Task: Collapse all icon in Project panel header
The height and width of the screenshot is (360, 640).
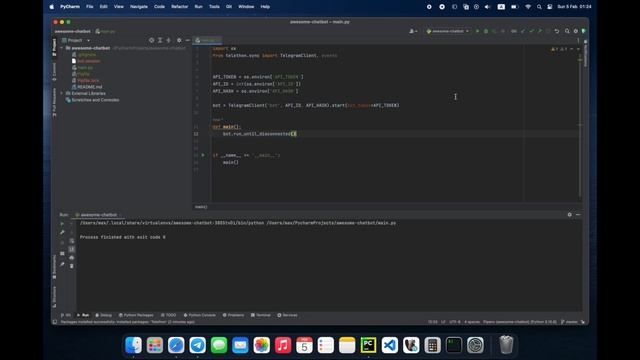Action: point(169,40)
